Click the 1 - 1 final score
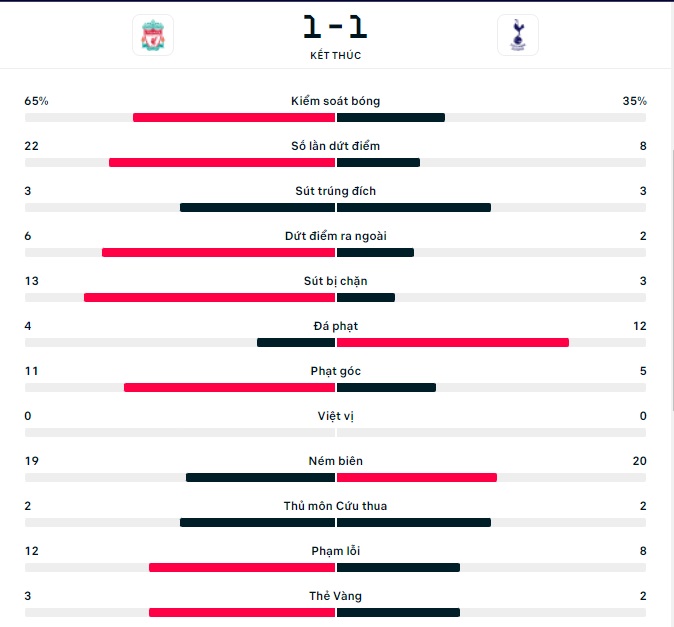The image size is (674, 627). 335,27
